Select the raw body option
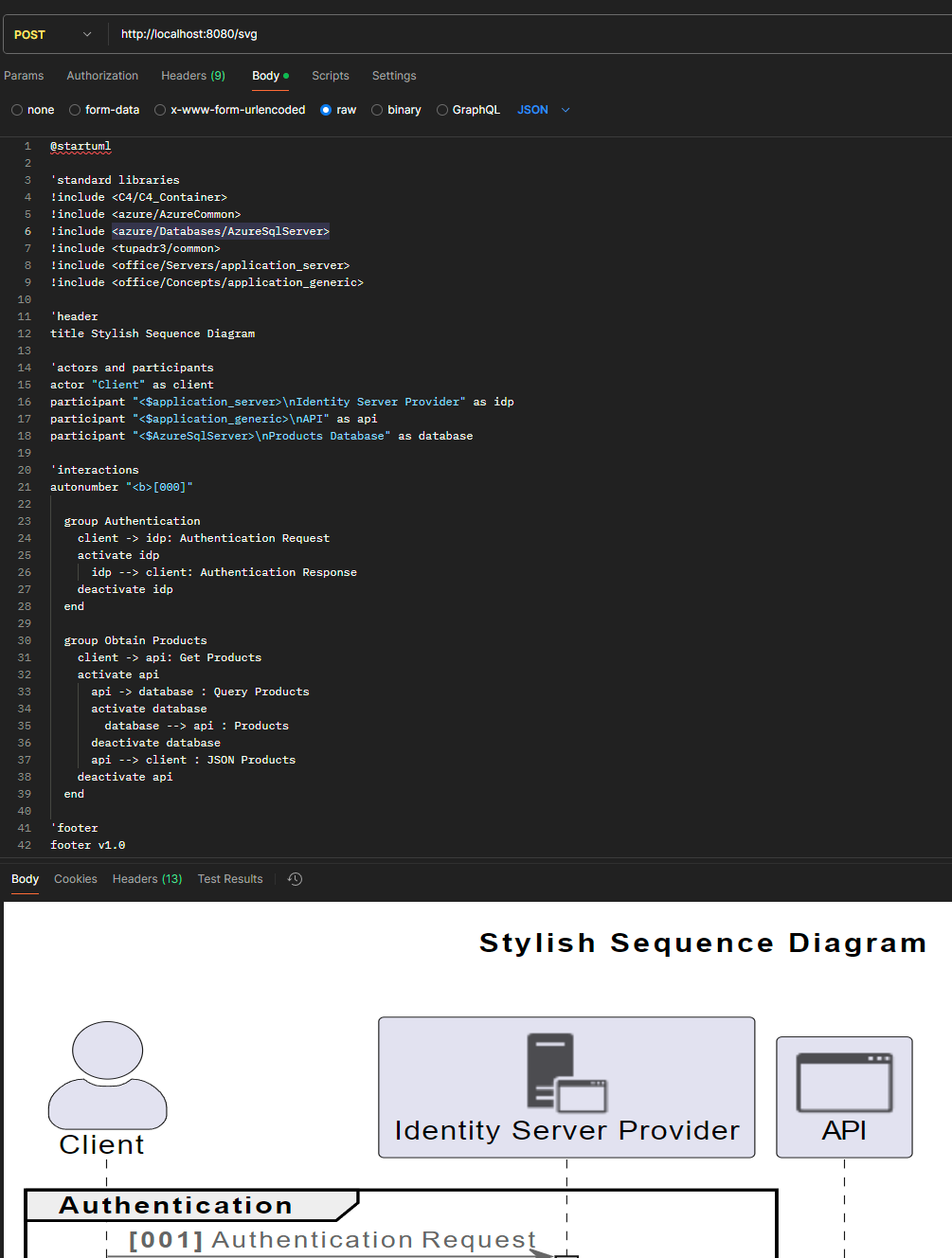The height and width of the screenshot is (1258, 952). point(338,110)
